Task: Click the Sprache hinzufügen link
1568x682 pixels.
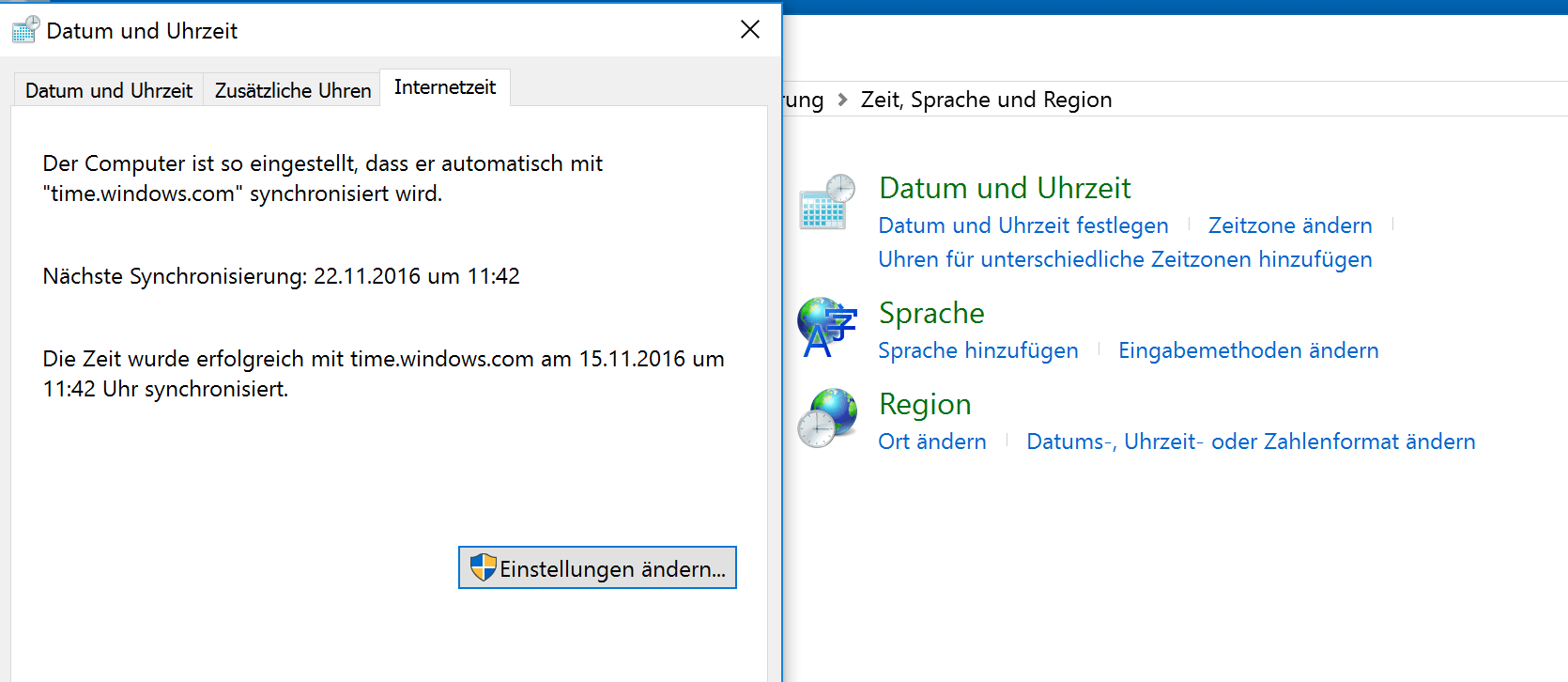Action: click(978, 350)
